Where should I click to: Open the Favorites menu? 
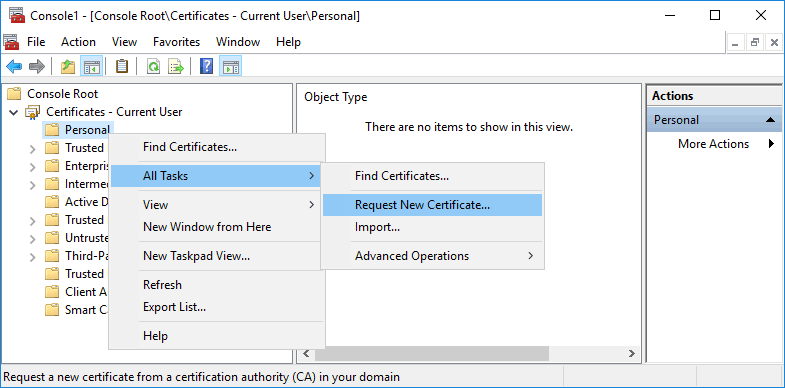point(176,42)
